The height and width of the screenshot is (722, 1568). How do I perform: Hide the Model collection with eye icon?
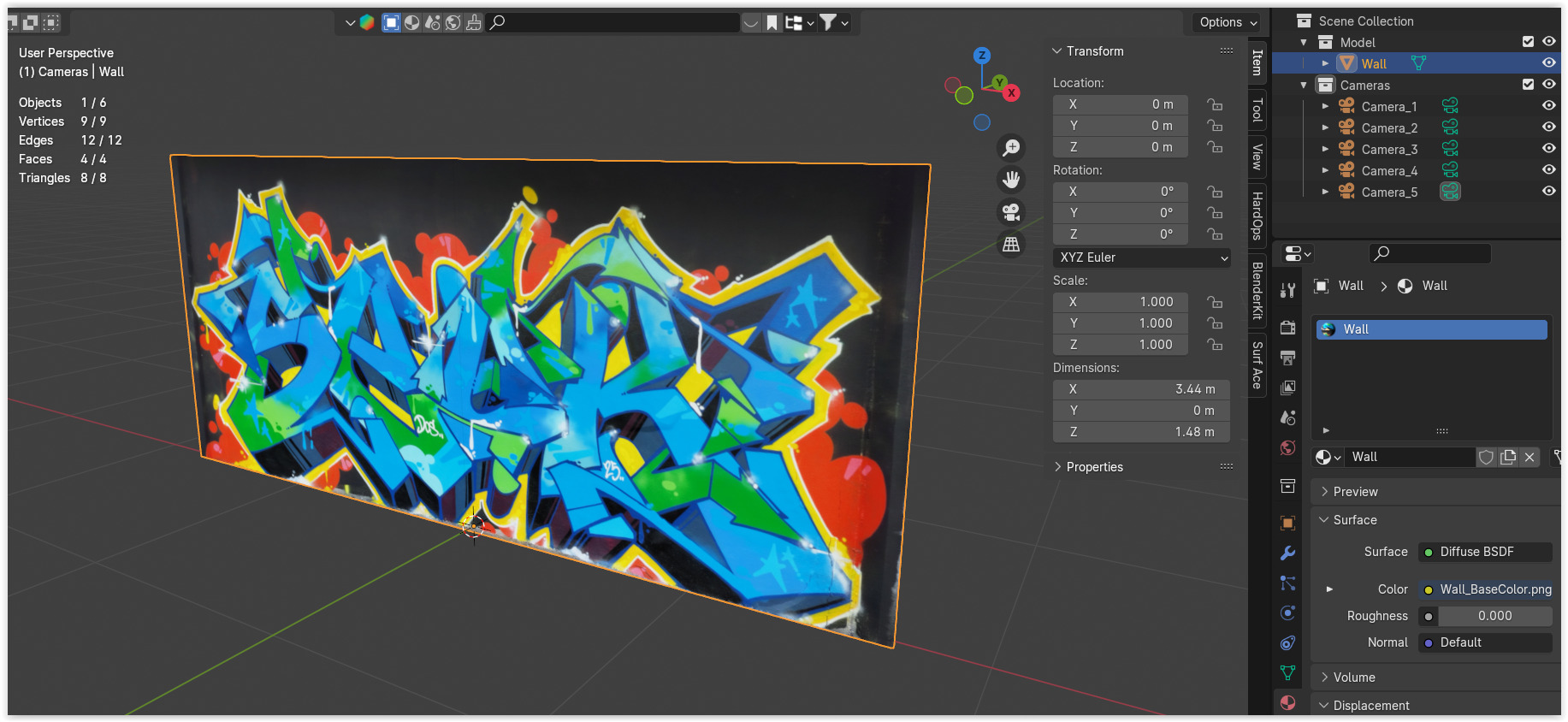tap(1548, 42)
